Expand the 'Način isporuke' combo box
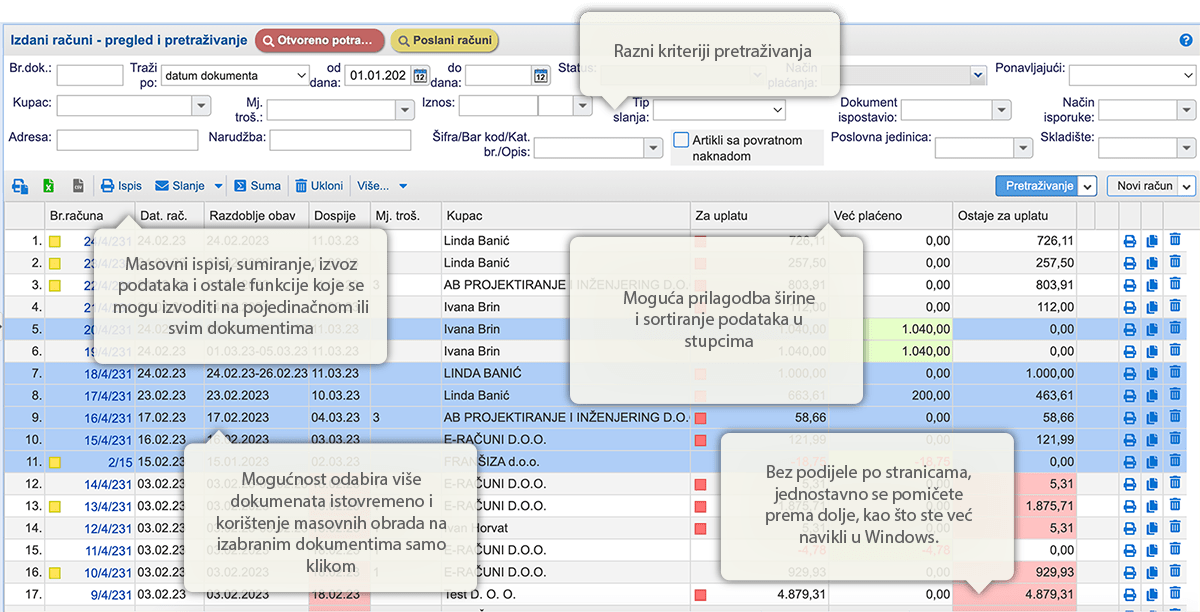 tap(1186, 111)
